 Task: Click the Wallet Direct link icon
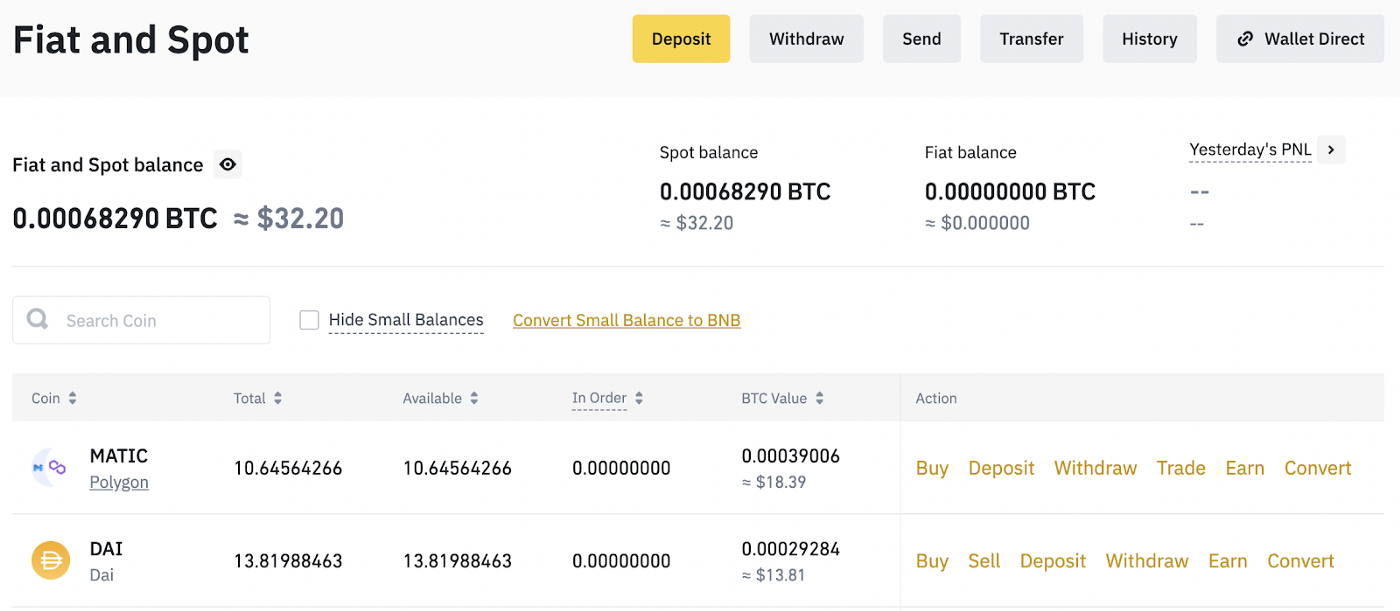(x=1245, y=39)
